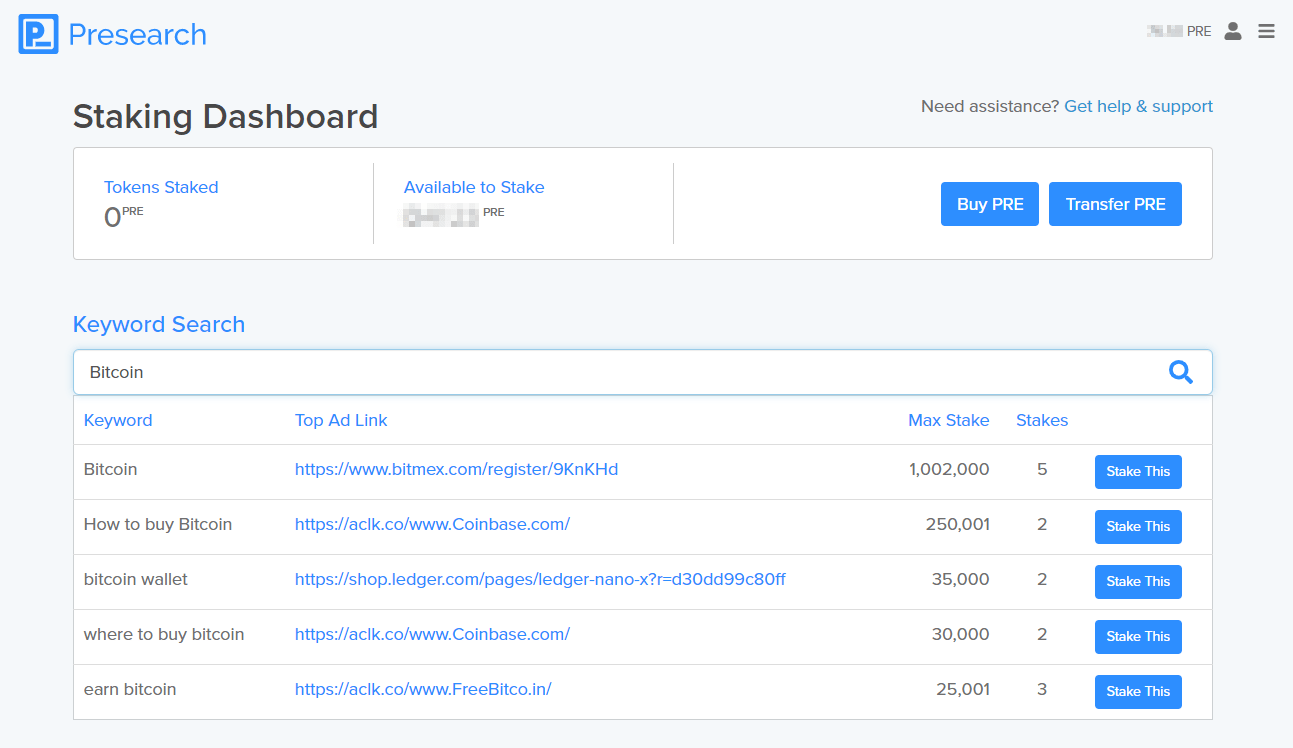The width and height of the screenshot is (1293, 748).
Task: Open the PRE balance in the header
Action: [x=1179, y=31]
